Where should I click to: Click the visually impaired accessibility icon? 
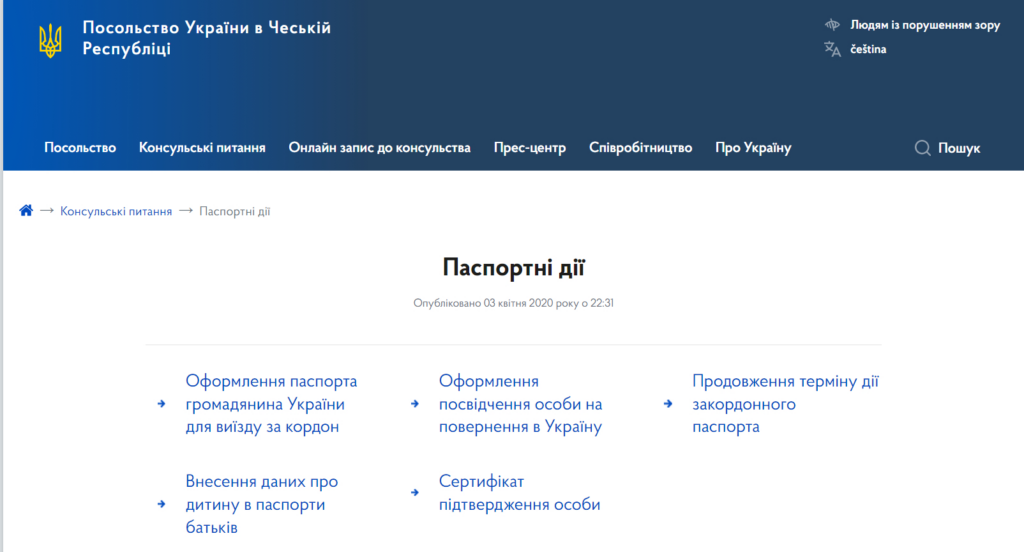(832, 25)
